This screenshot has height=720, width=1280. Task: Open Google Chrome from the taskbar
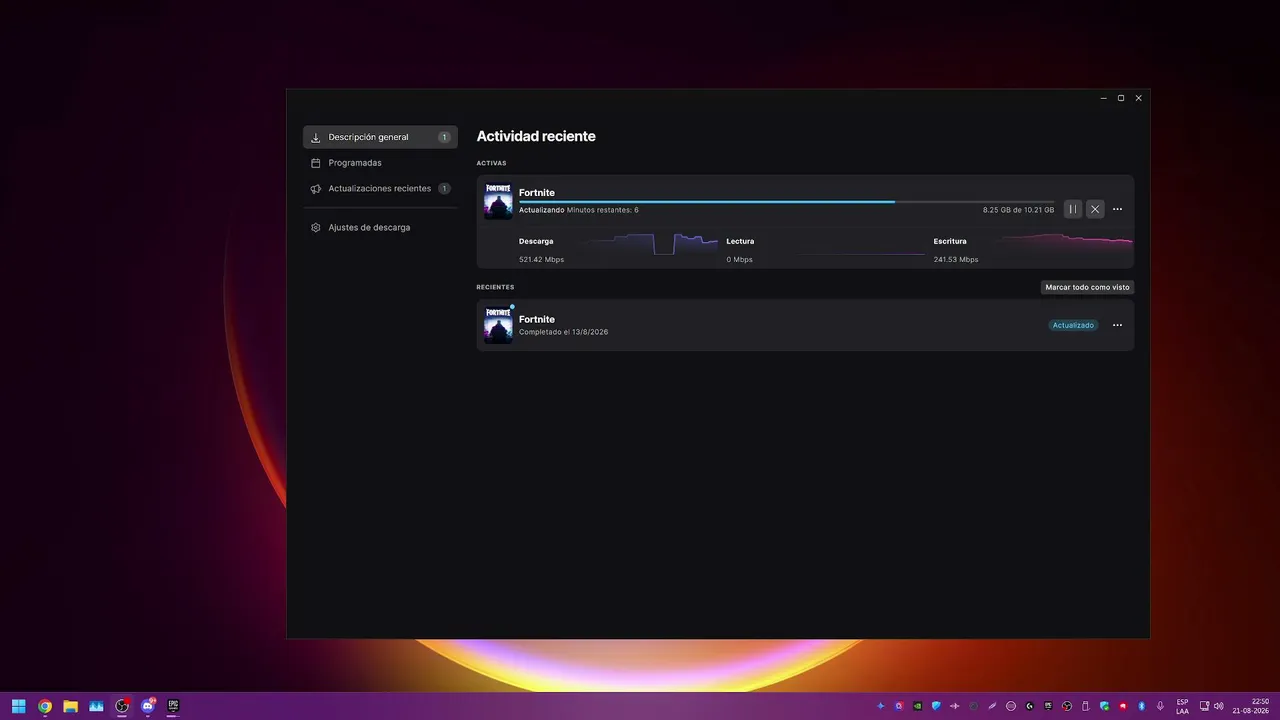click(45, 706)
